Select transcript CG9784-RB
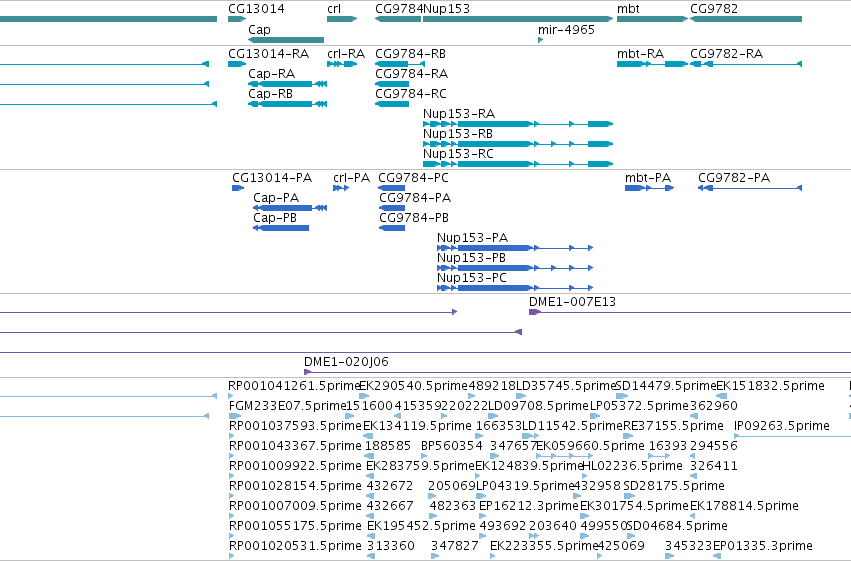This screenshot has width=851, height=561. tap(410, 54)
